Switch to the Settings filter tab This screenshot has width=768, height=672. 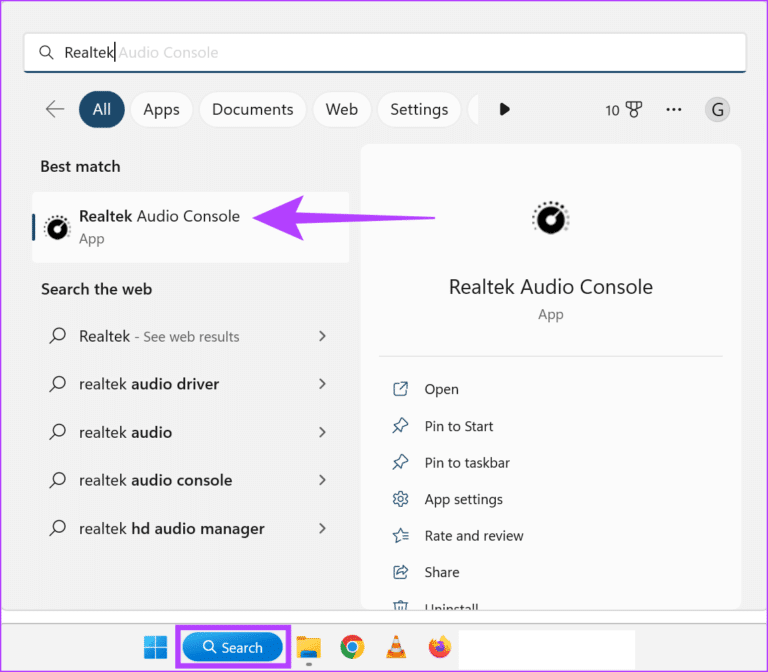[x=419, y=109]
